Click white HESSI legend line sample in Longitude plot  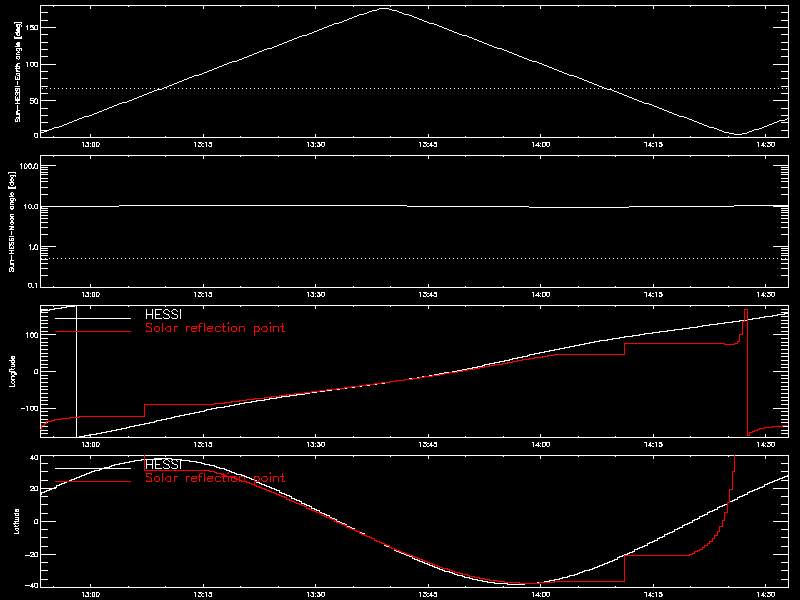point(93,318)
